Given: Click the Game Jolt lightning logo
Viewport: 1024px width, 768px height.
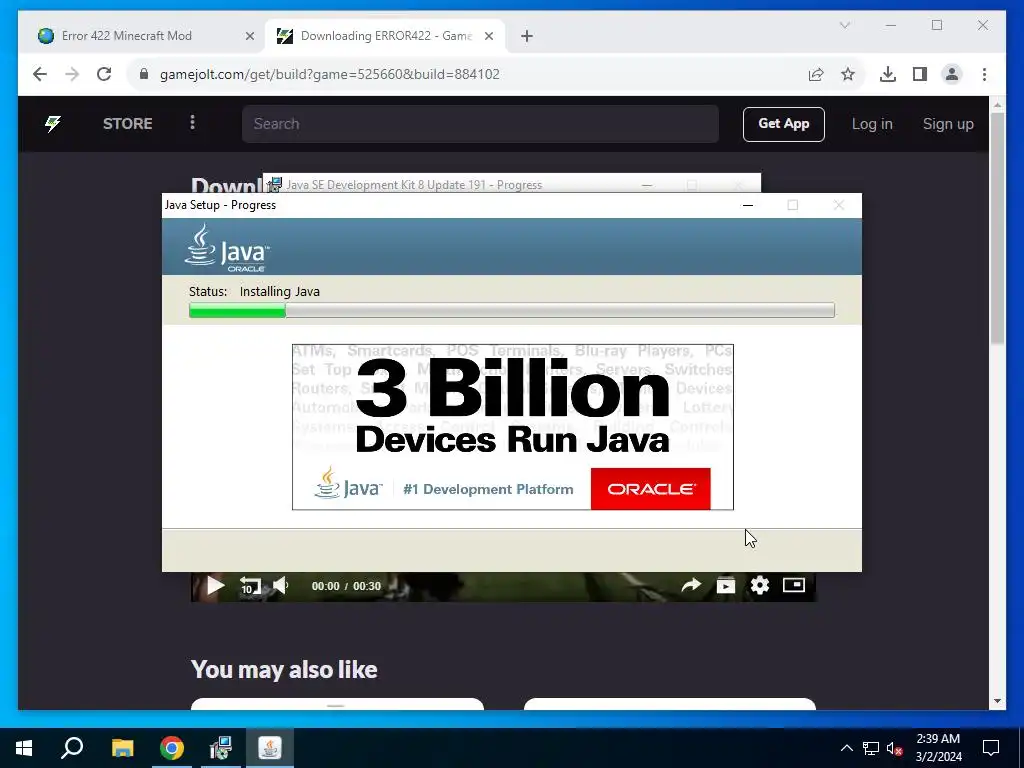Looking at the screenshot, I should (53, 123).
